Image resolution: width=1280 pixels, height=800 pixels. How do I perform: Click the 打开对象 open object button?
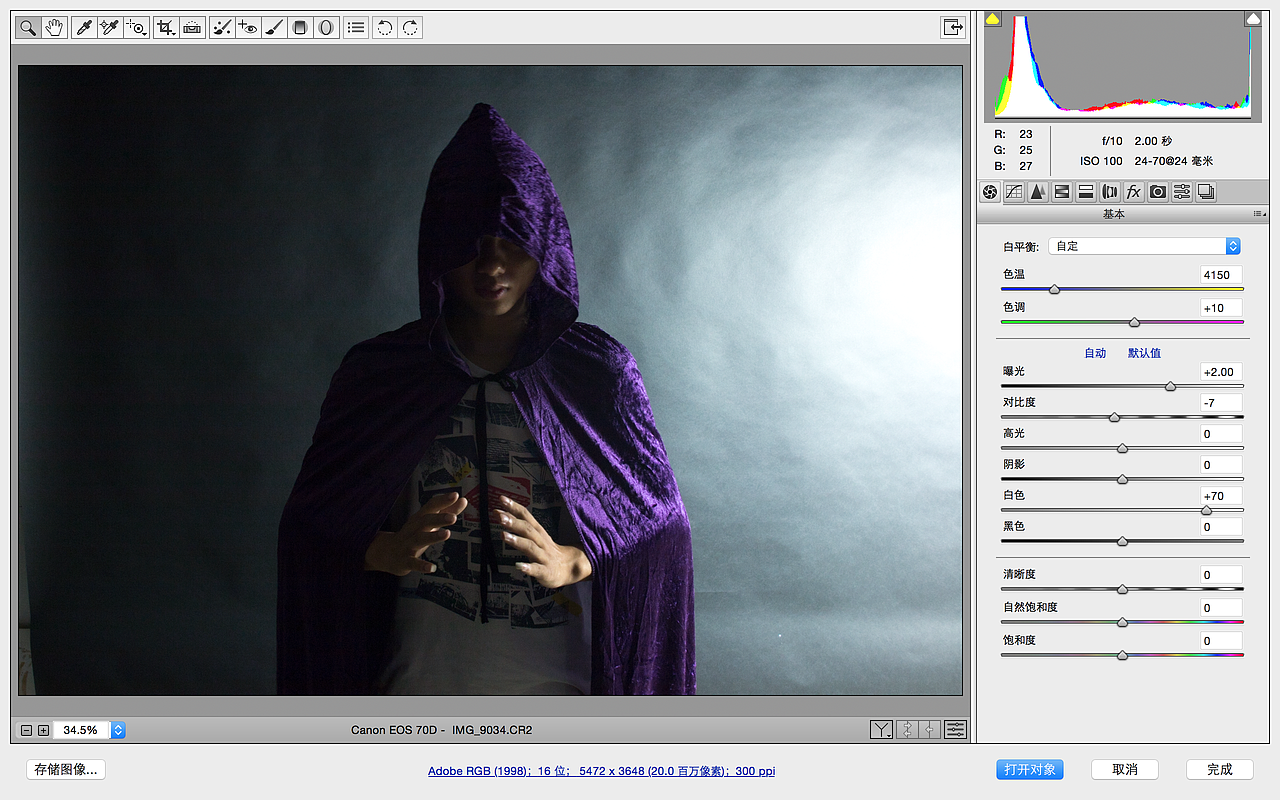coord(1030,770)
